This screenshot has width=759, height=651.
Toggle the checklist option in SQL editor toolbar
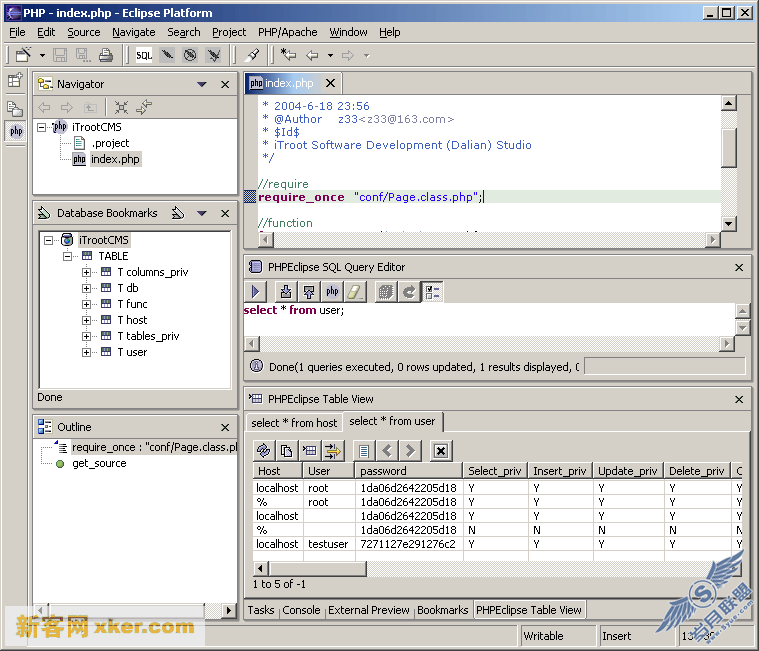pyautogui.click(x=432, y=292)
